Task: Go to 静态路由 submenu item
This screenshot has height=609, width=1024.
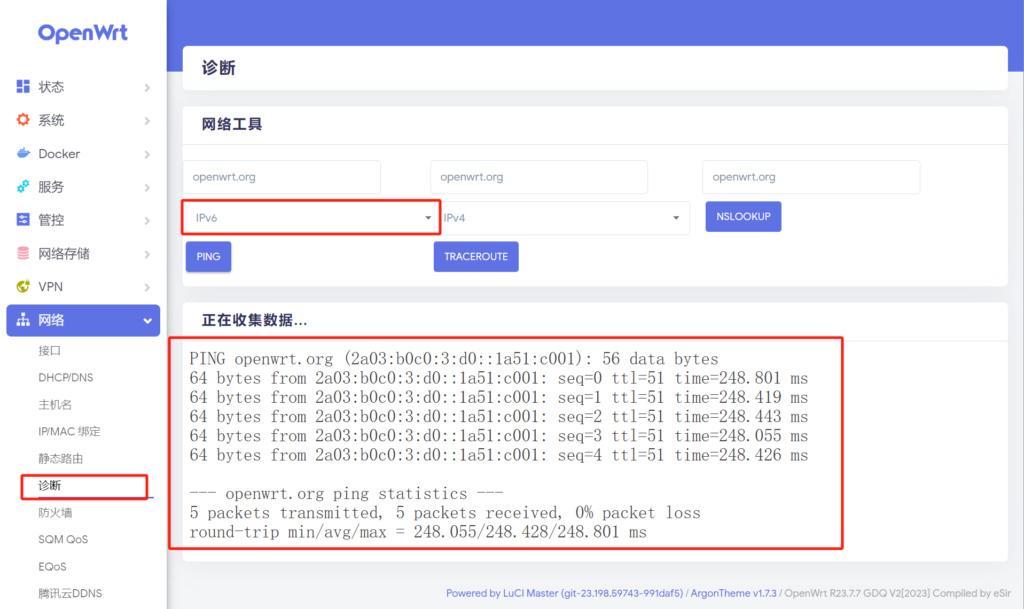Action: click(61, 458)
